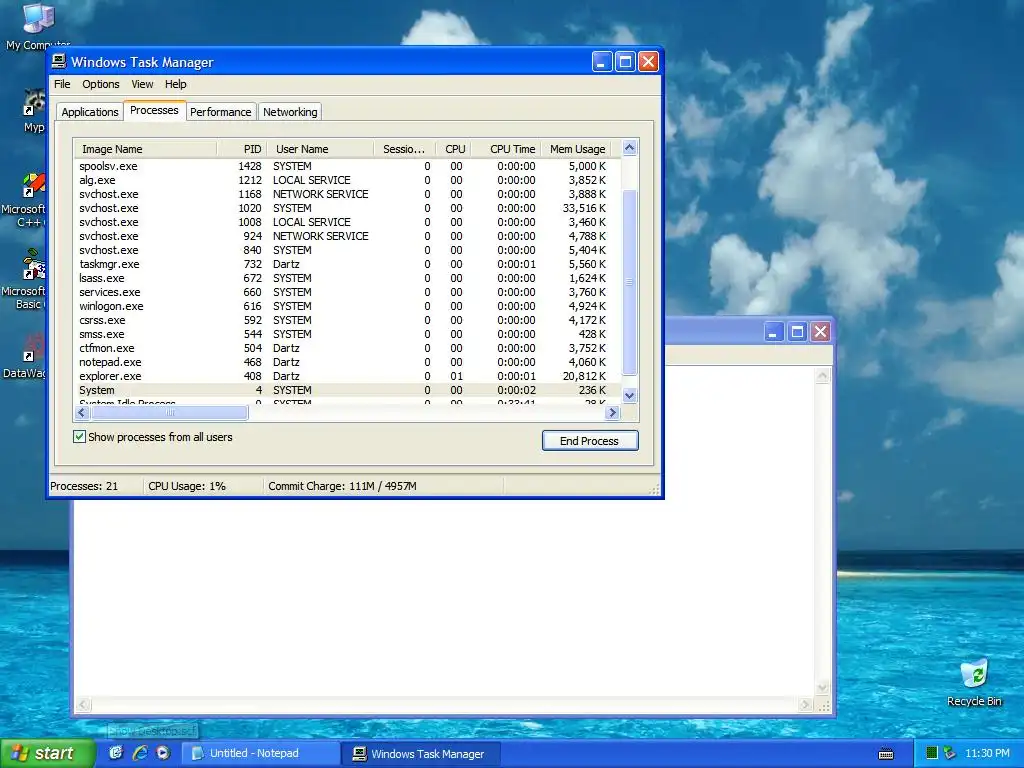This screenshot has width=1024, height=768.
Task: Select the spoolsv.exe process row
Action: pos(347,167)
